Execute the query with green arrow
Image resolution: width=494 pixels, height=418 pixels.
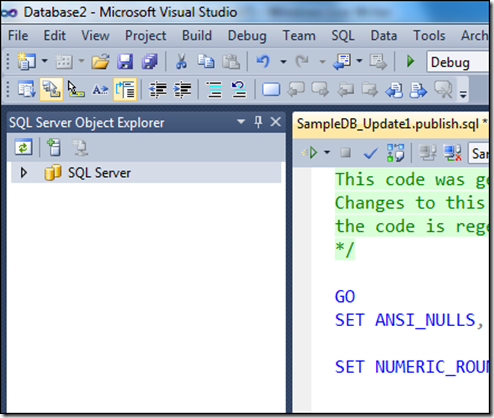(x=310, y=153)
